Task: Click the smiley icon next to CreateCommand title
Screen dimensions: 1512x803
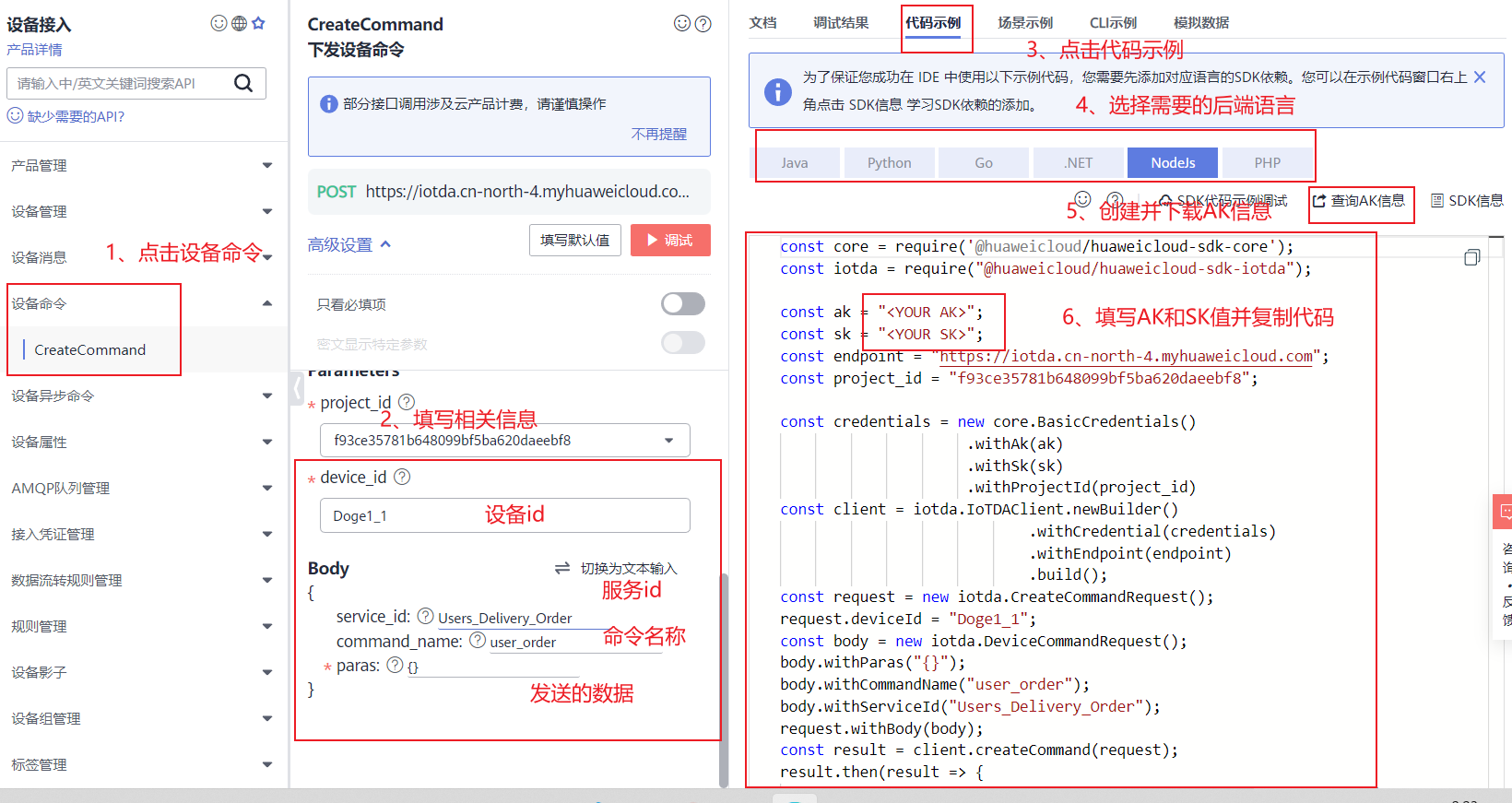Action: click(682, 23)
